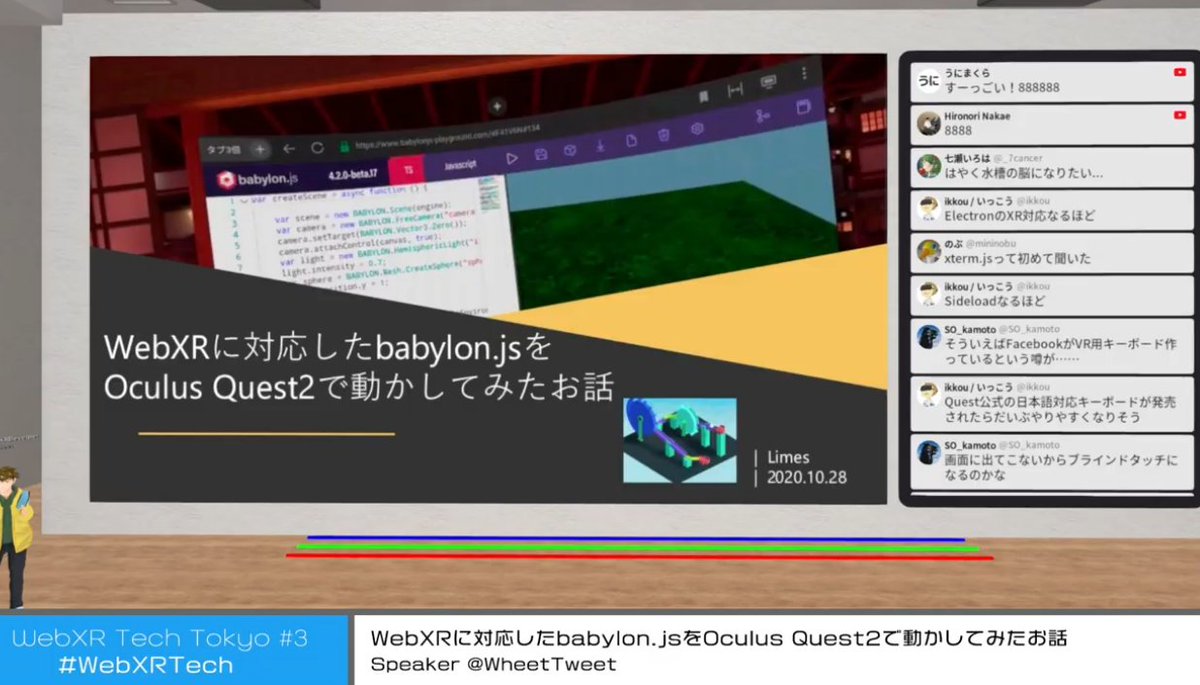Click the new tab plus button
Viewport: 1200px width, 685px height.
[x=260, y=148]
